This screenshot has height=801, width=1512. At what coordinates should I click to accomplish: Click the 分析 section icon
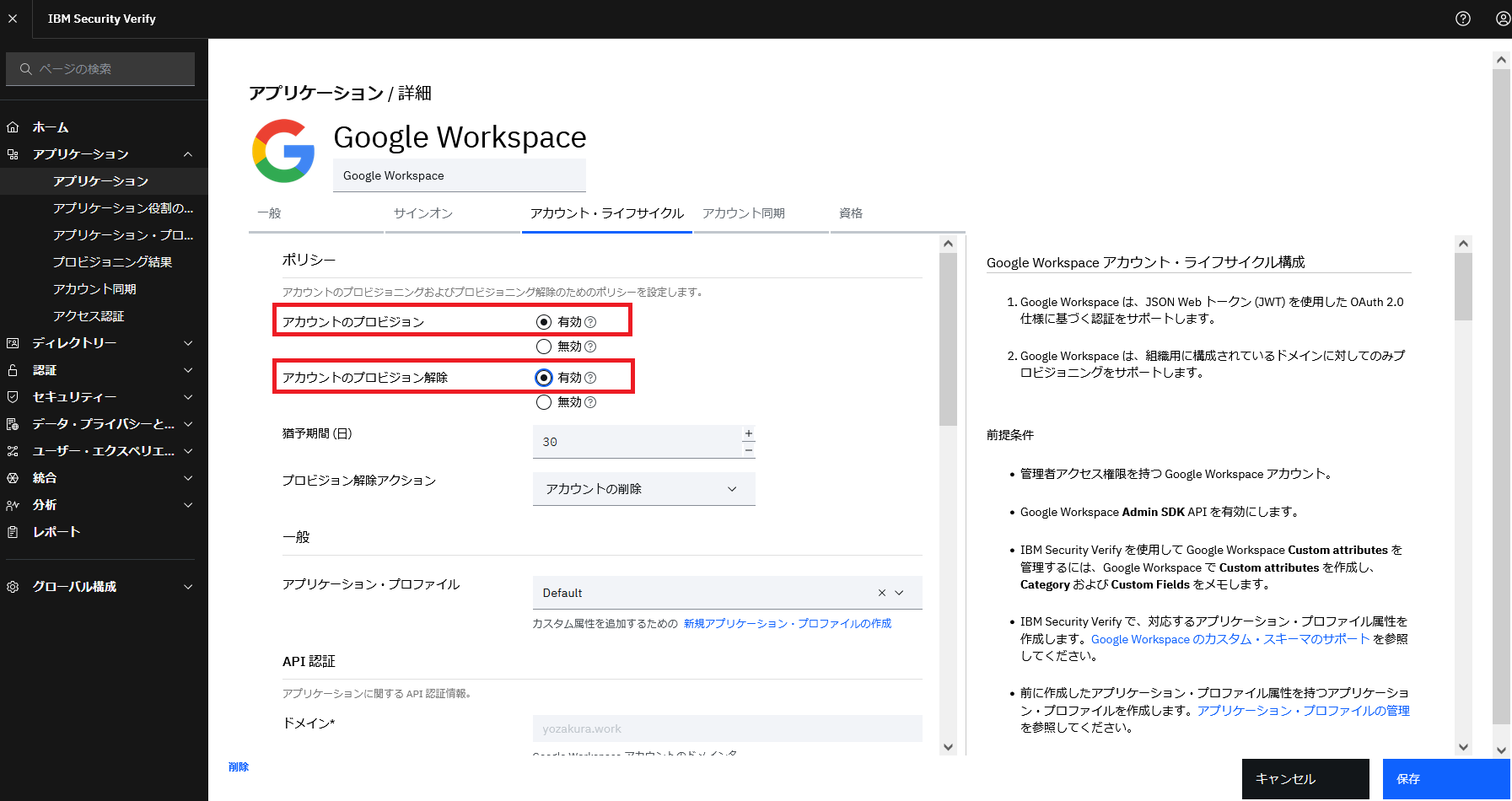pyautogui.click(x=13, y=505)
